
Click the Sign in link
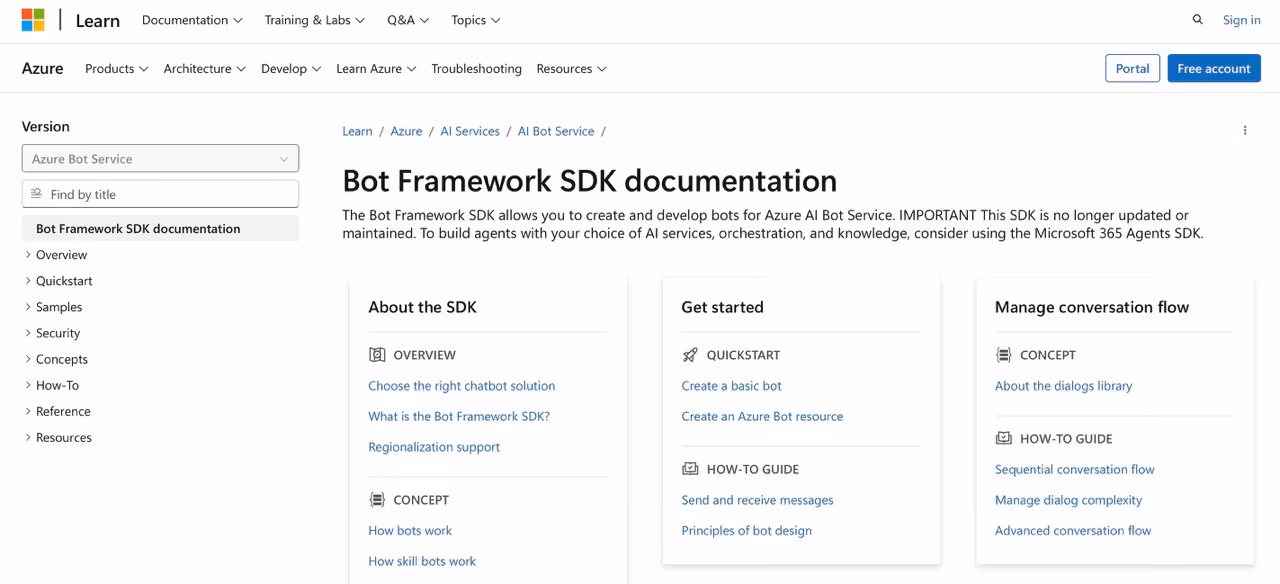tap(1241, 19)
